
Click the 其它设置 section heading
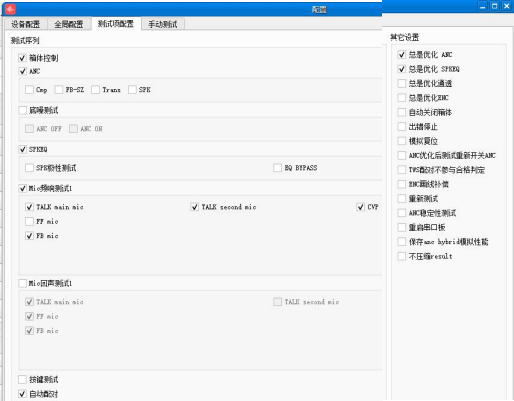[405, 37]
